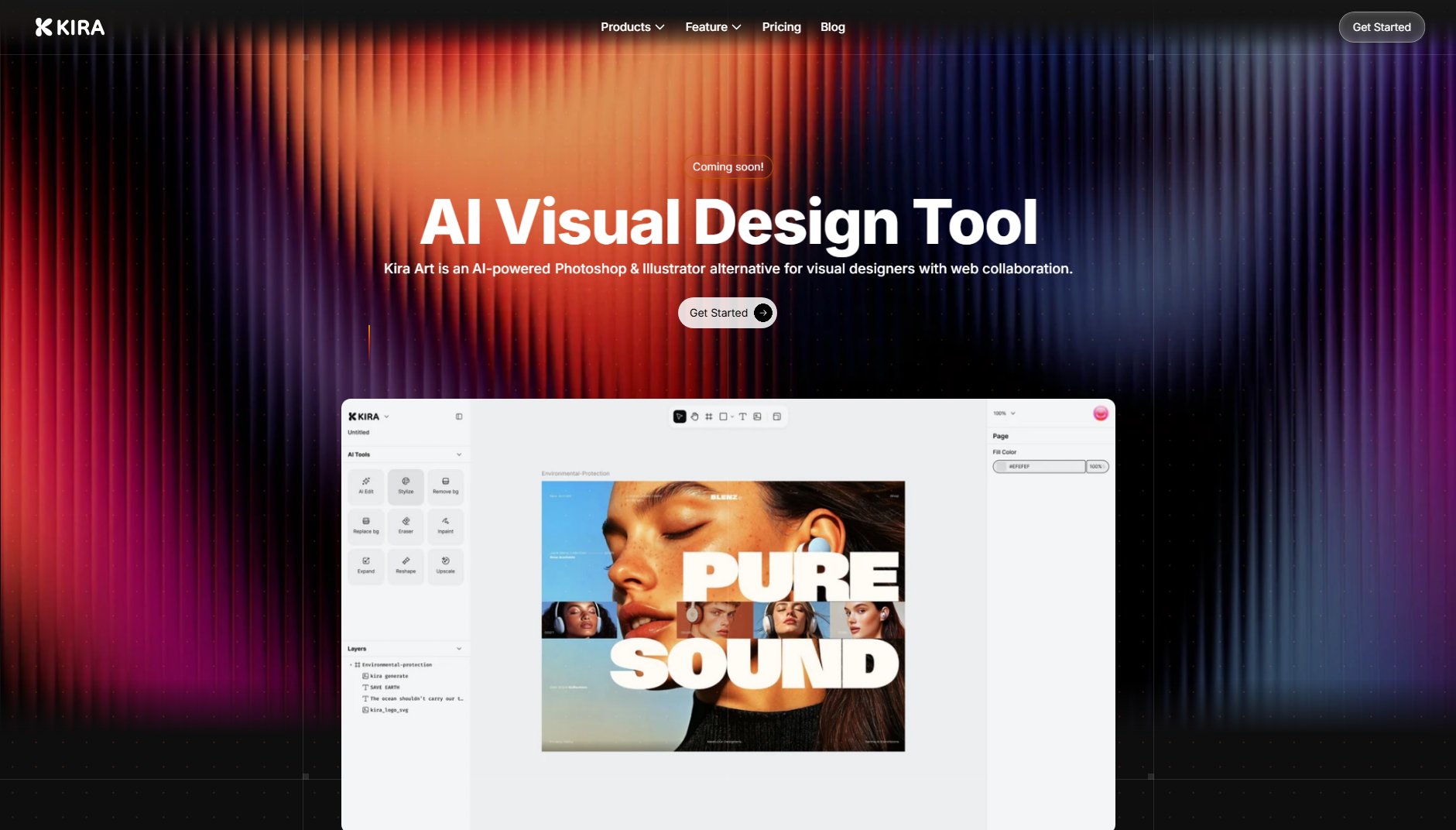Click the frame grid tool icon

[709, 417]
